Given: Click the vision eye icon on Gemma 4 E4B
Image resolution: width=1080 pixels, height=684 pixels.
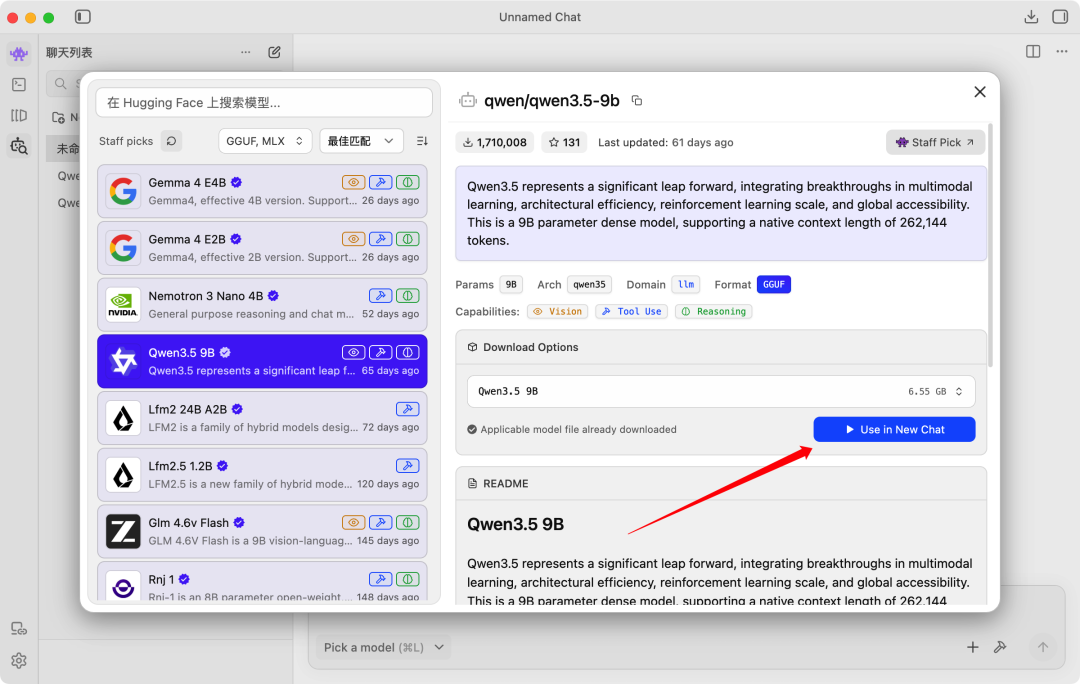Looking at the screenshot, I should point(353,182).
